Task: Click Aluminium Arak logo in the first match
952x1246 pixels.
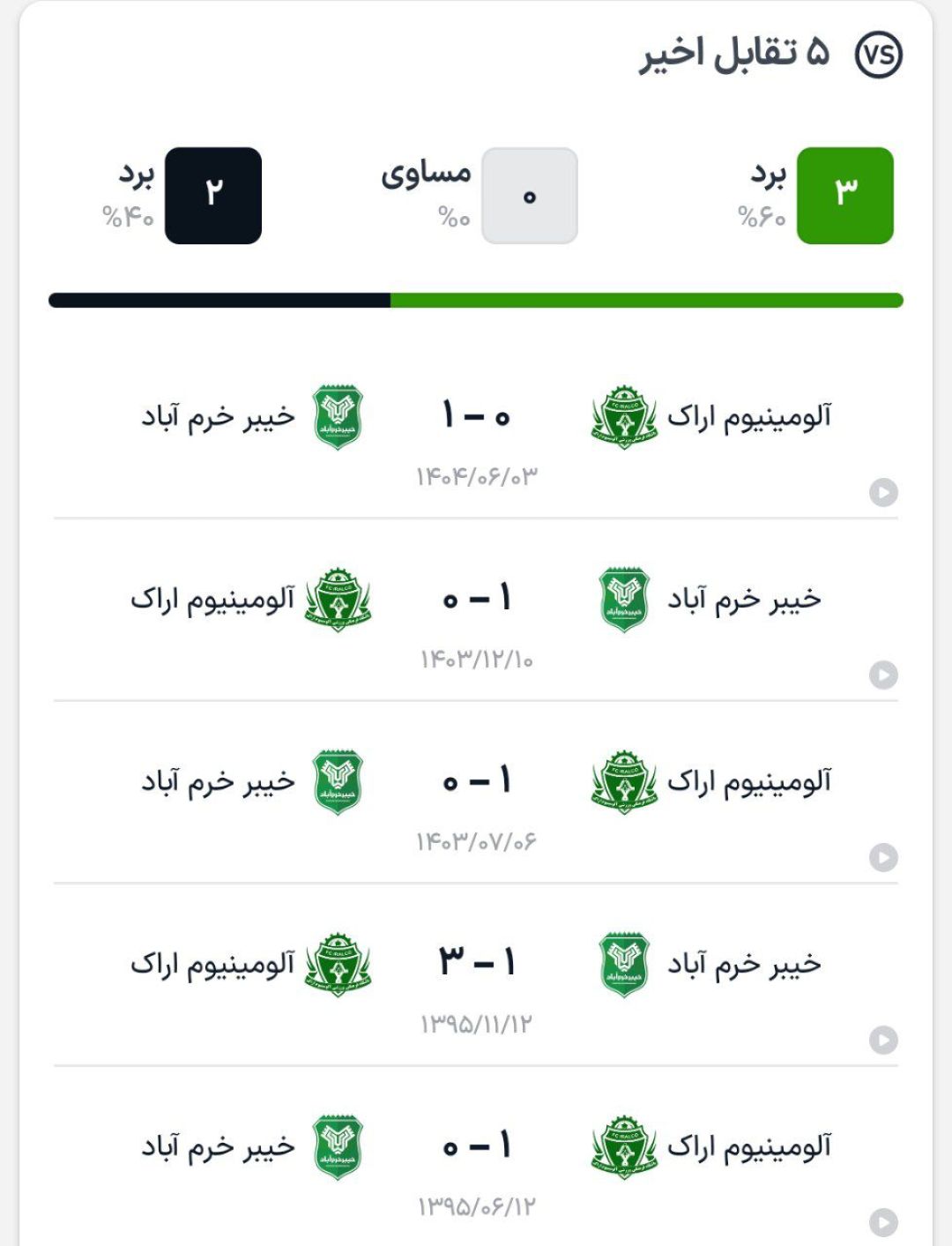Action: tap(624, 417)
